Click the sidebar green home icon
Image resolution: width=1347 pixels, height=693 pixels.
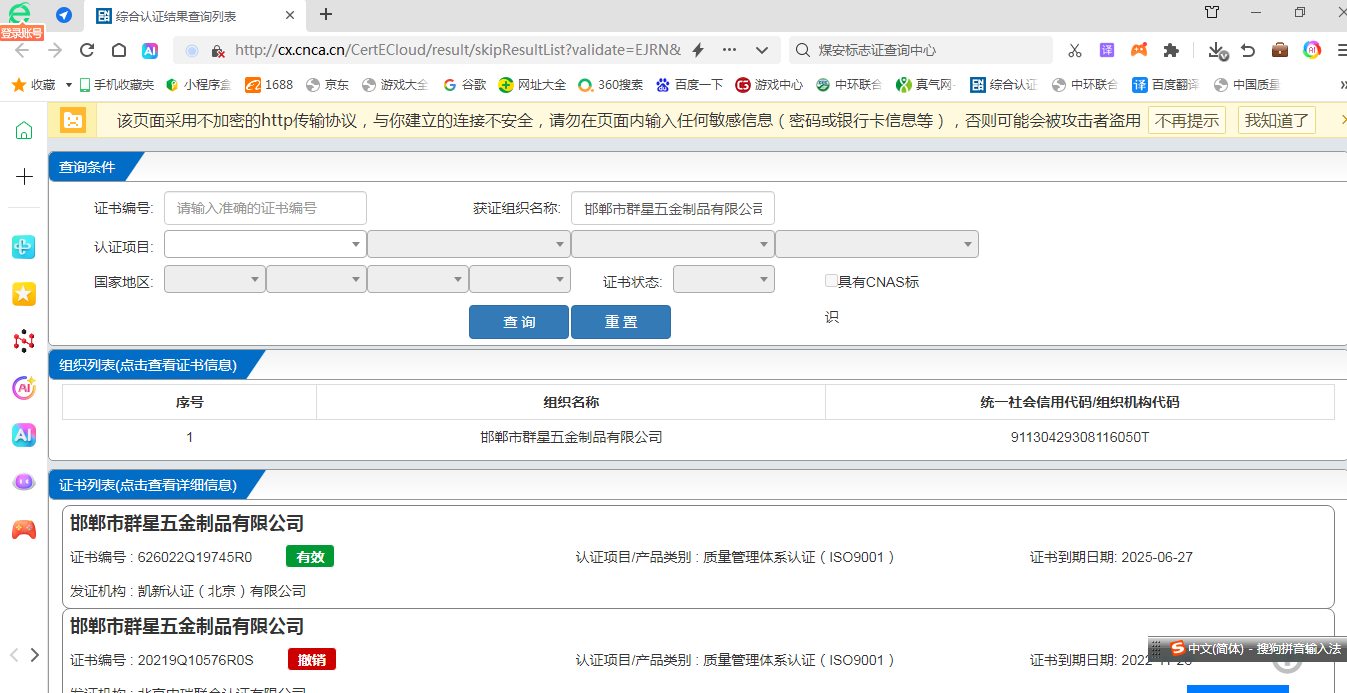pos(24,130)
